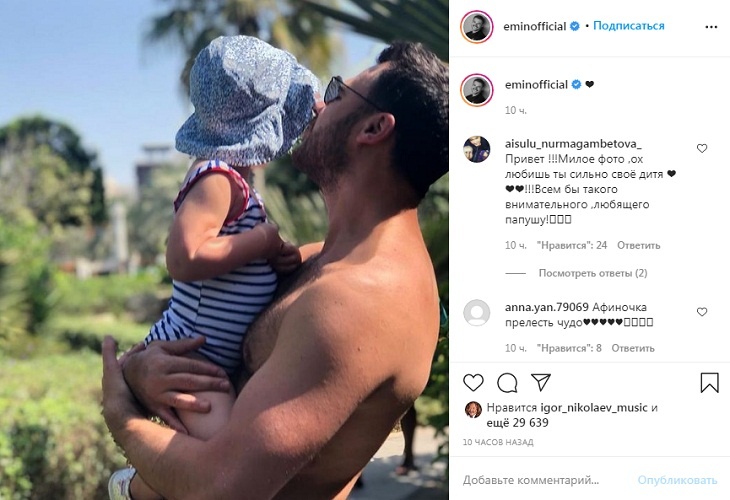Open igor_nikolaev_music small avatar
The image size is (730, 500).
pyautogui.click(x=473, y=409)
